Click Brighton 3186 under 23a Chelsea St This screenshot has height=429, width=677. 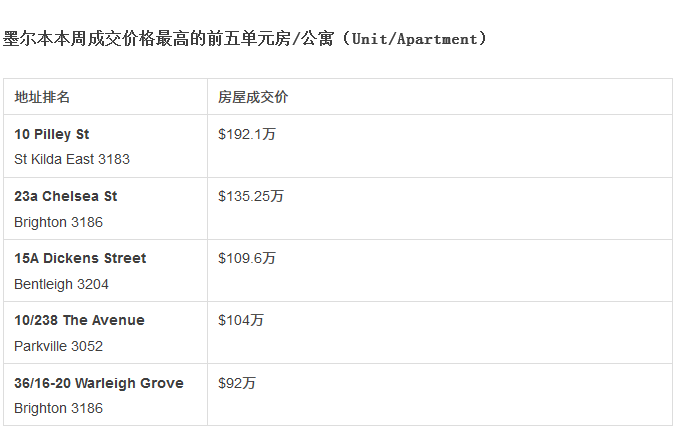point(58,222)
